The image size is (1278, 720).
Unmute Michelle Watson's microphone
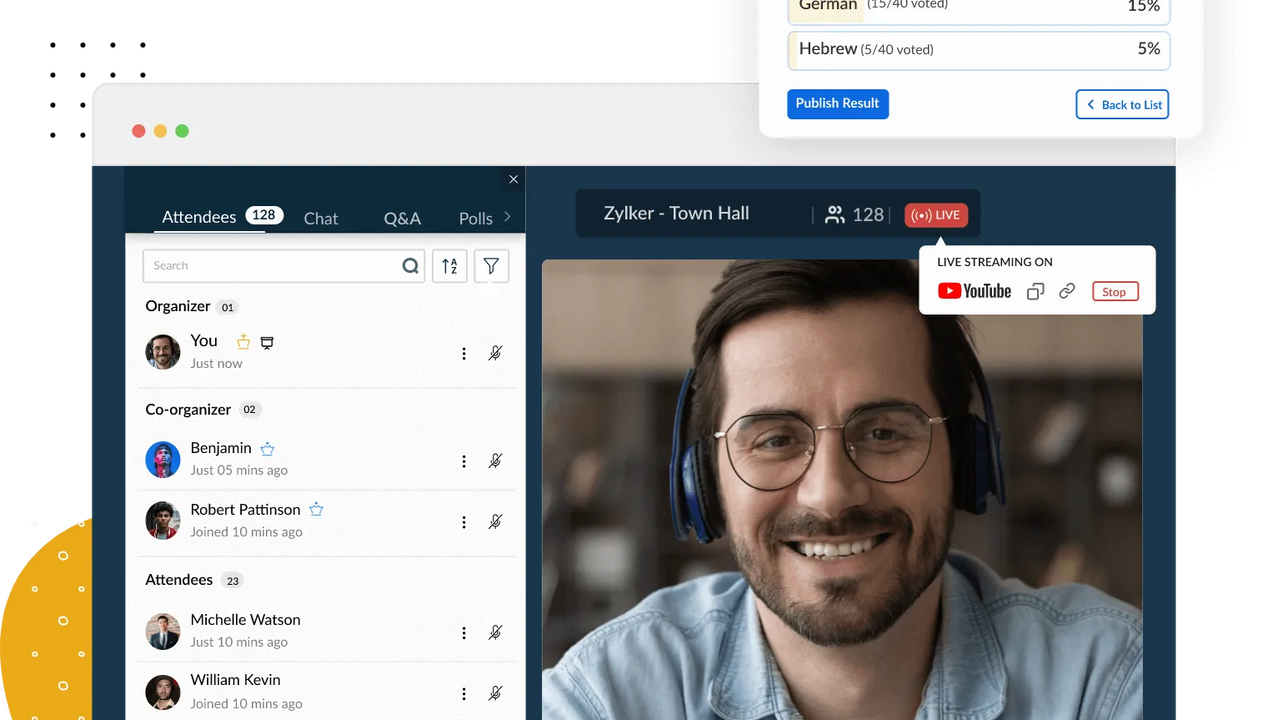[x=495, y=633]
